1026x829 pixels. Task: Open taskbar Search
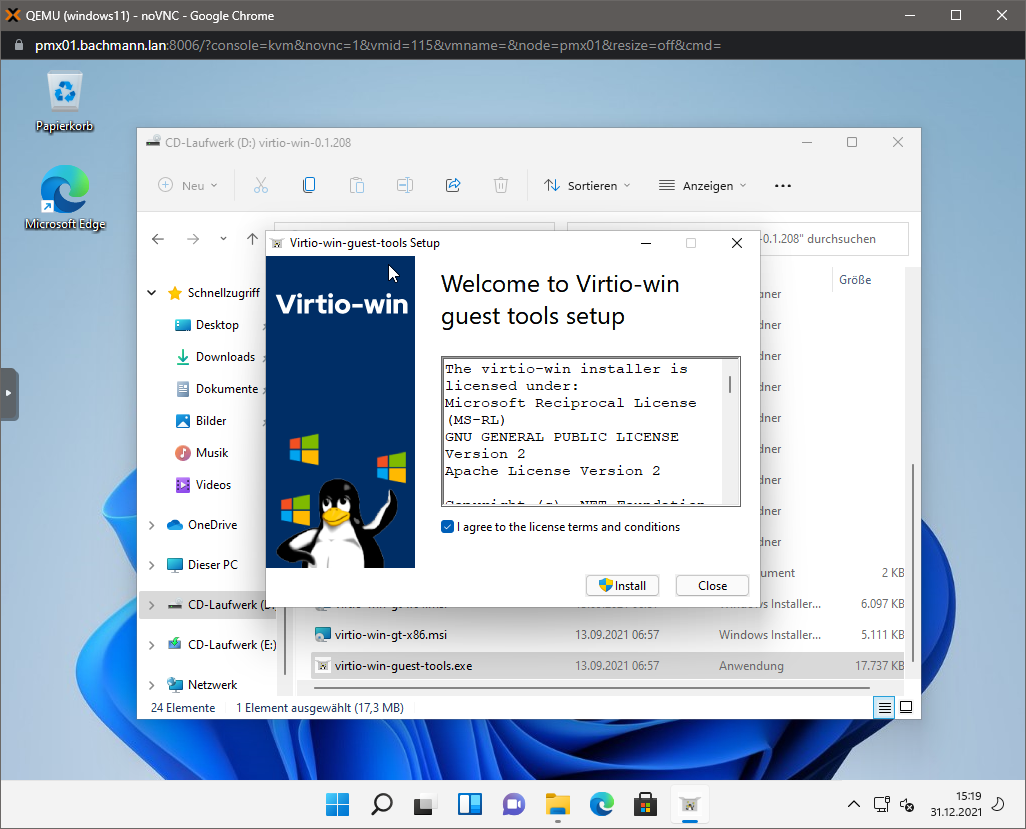382,804
